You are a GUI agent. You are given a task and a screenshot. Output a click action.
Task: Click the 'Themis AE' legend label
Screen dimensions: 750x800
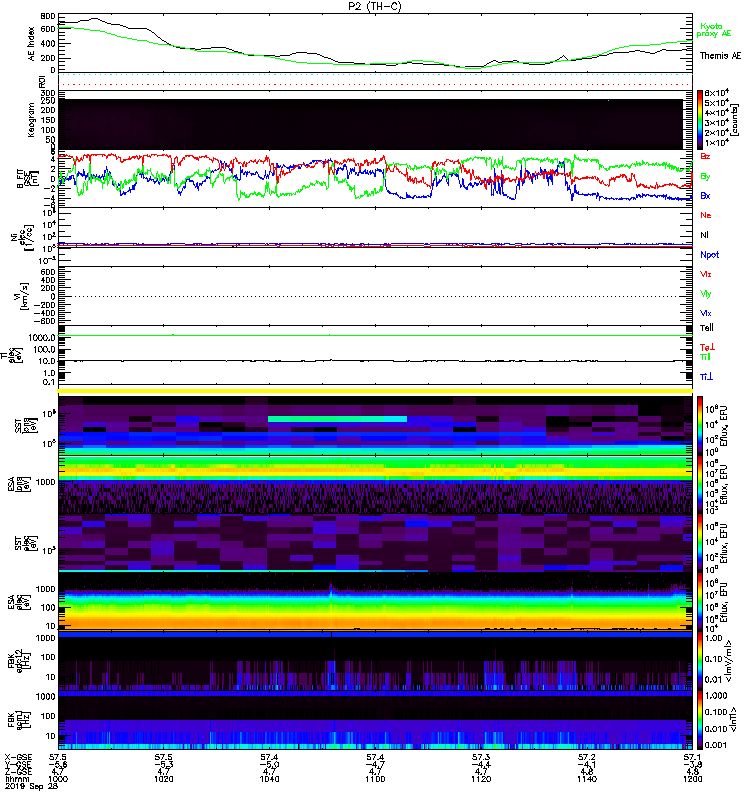click(x=720, y=56)
